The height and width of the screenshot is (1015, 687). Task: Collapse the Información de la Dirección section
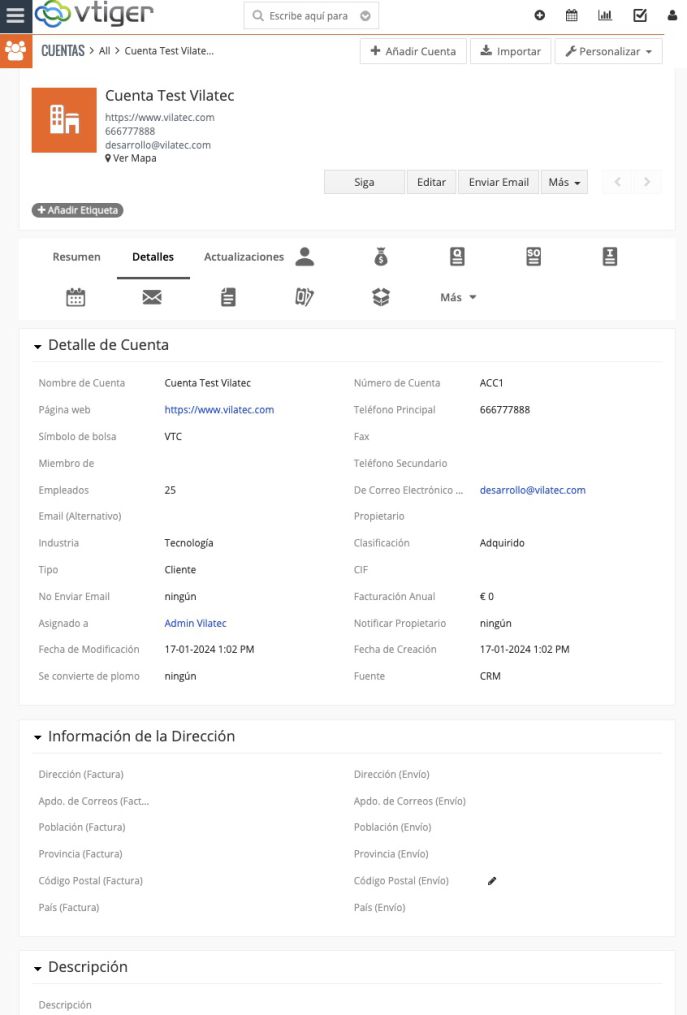tap(38, 737)
